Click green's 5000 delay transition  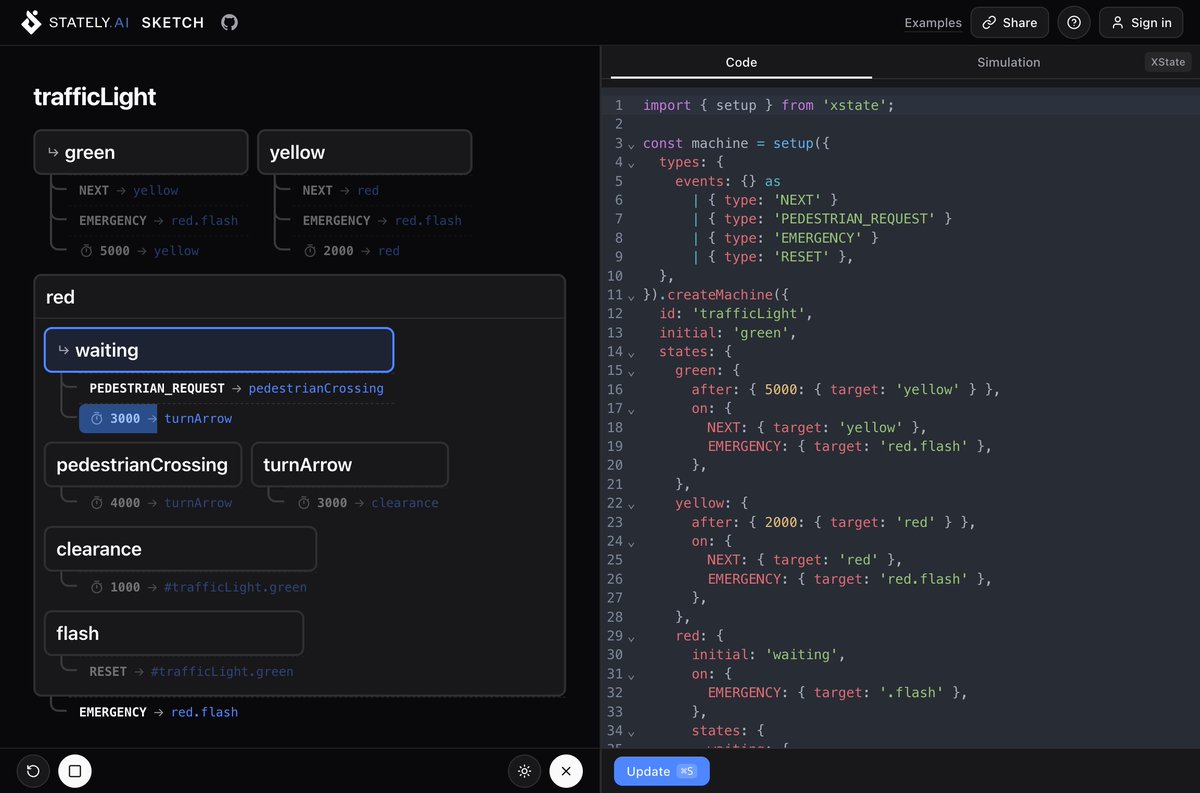click(x=139, y=251)
